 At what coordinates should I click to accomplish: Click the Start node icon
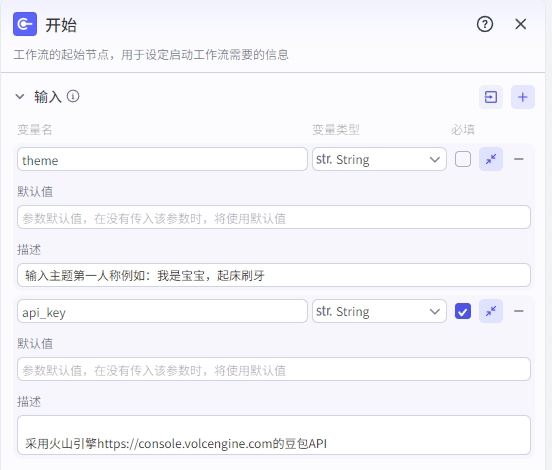click(25, 24)
